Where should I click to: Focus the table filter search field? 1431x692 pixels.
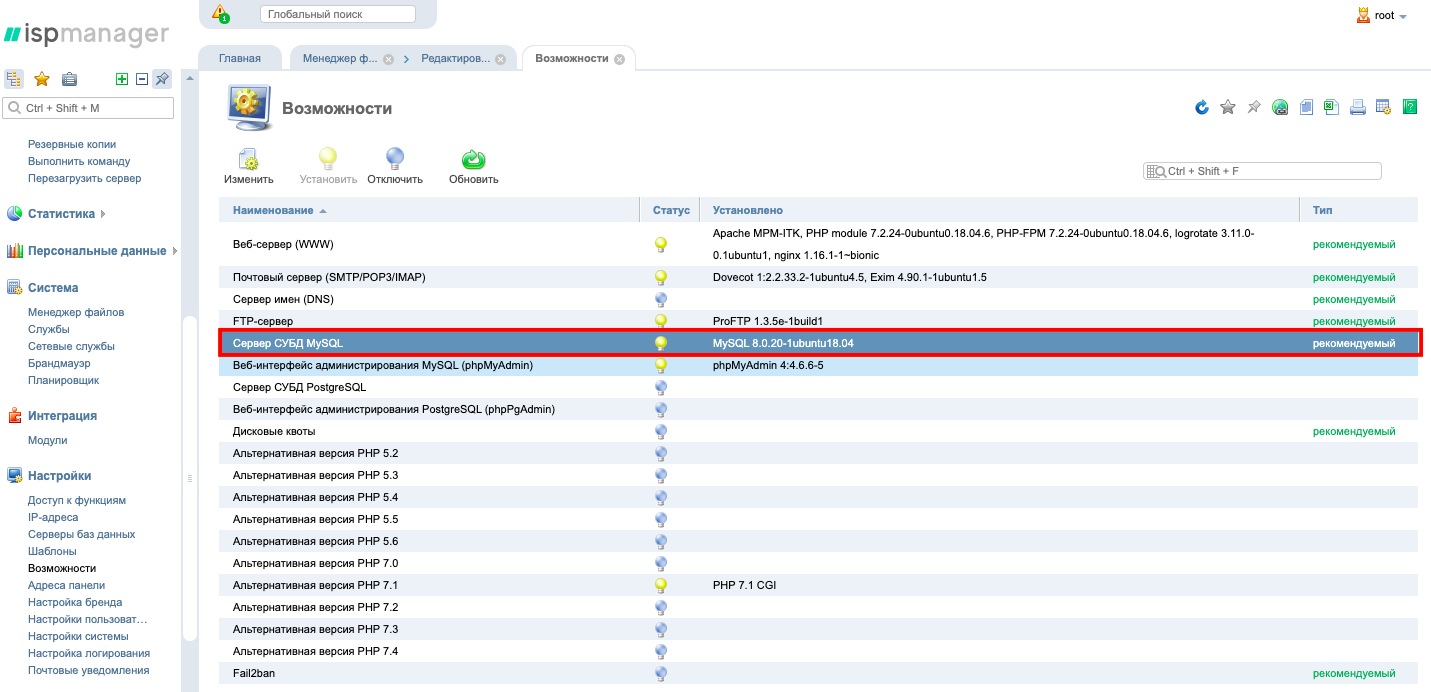(1262, 171)
